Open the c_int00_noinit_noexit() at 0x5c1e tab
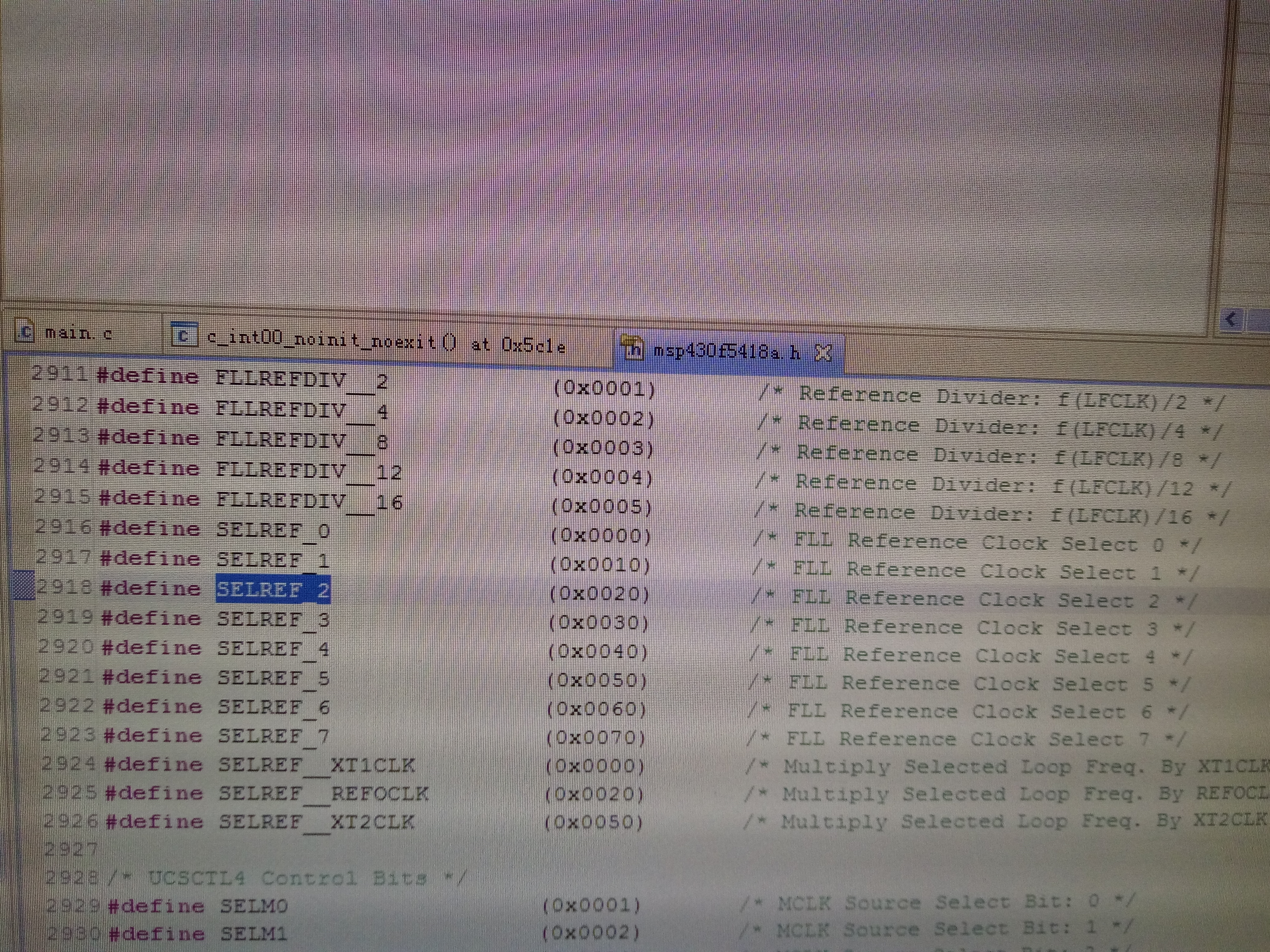 pos(385,343)
